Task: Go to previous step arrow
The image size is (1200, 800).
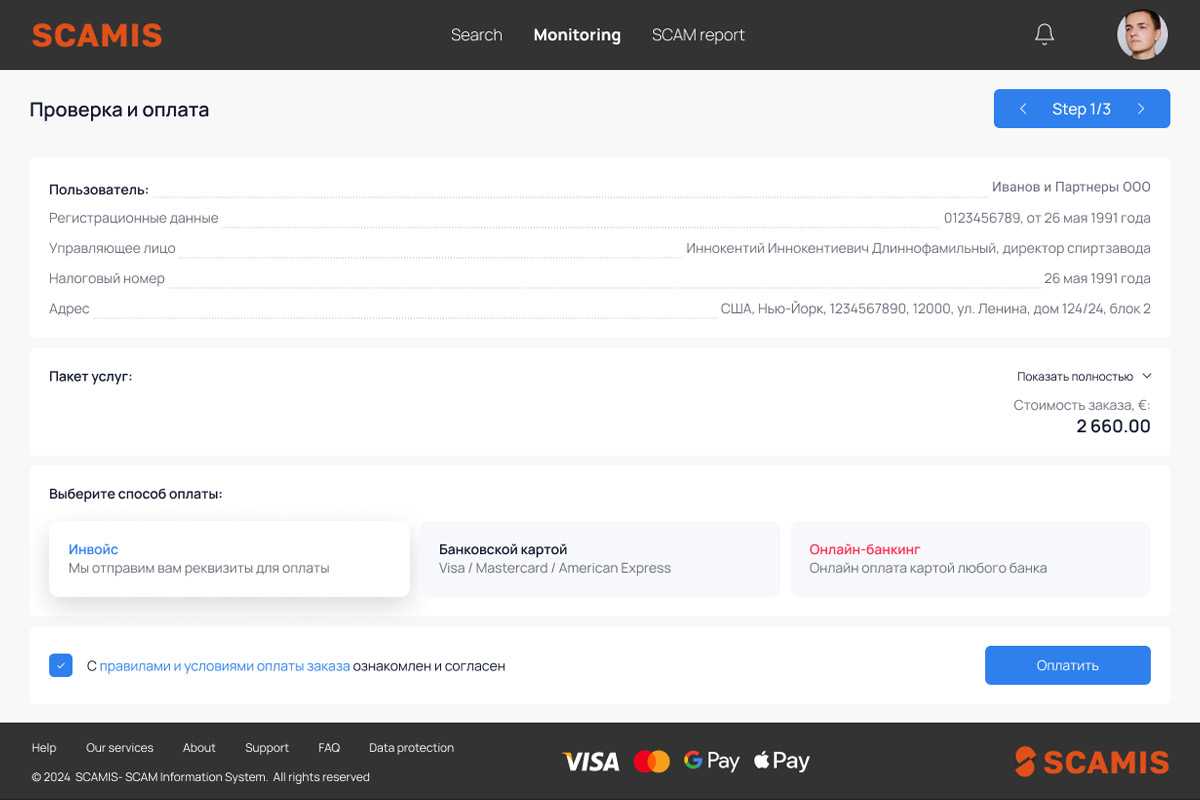Action: (x=1023, y=109)
